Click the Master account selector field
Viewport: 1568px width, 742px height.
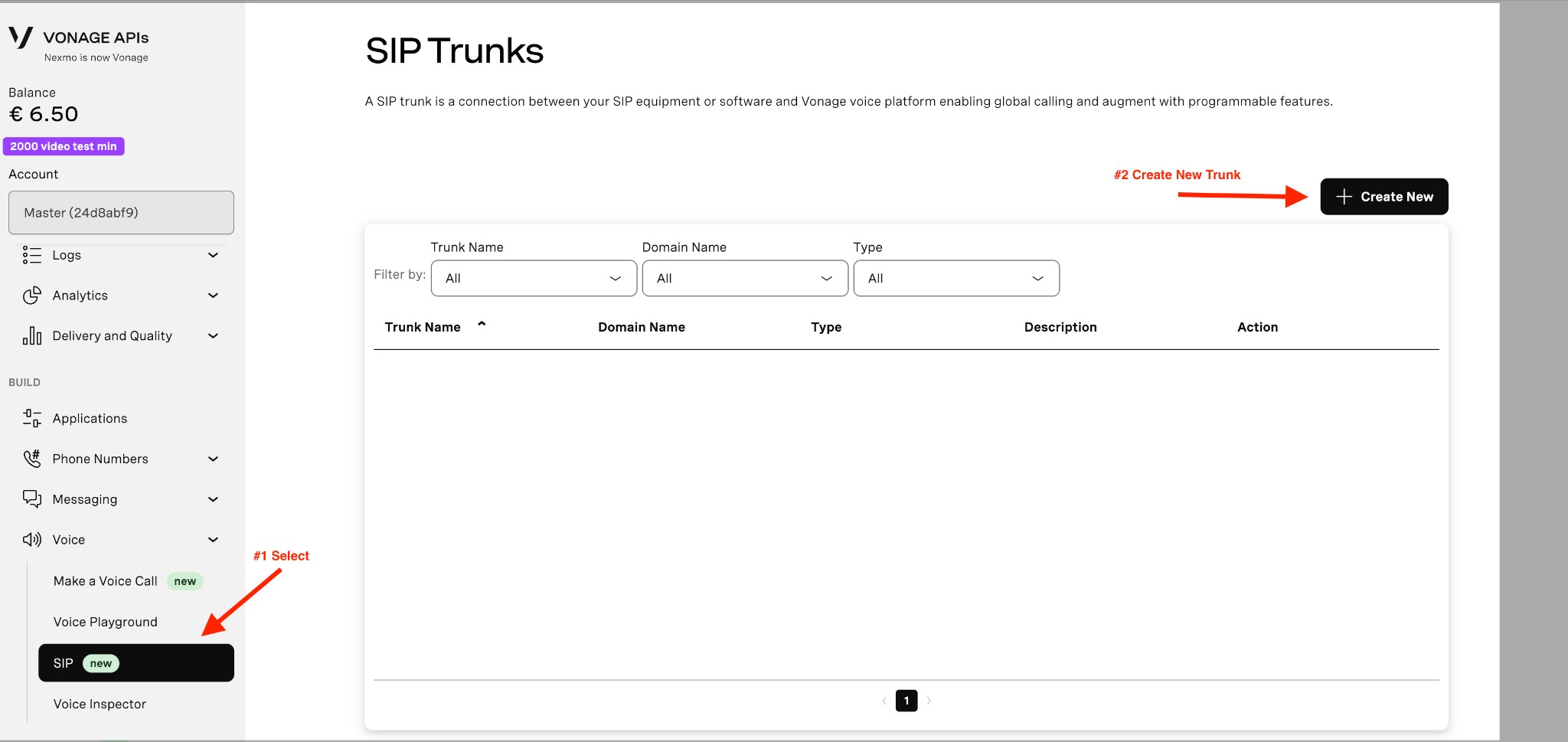pyautogui.click(x=121, y=213)
